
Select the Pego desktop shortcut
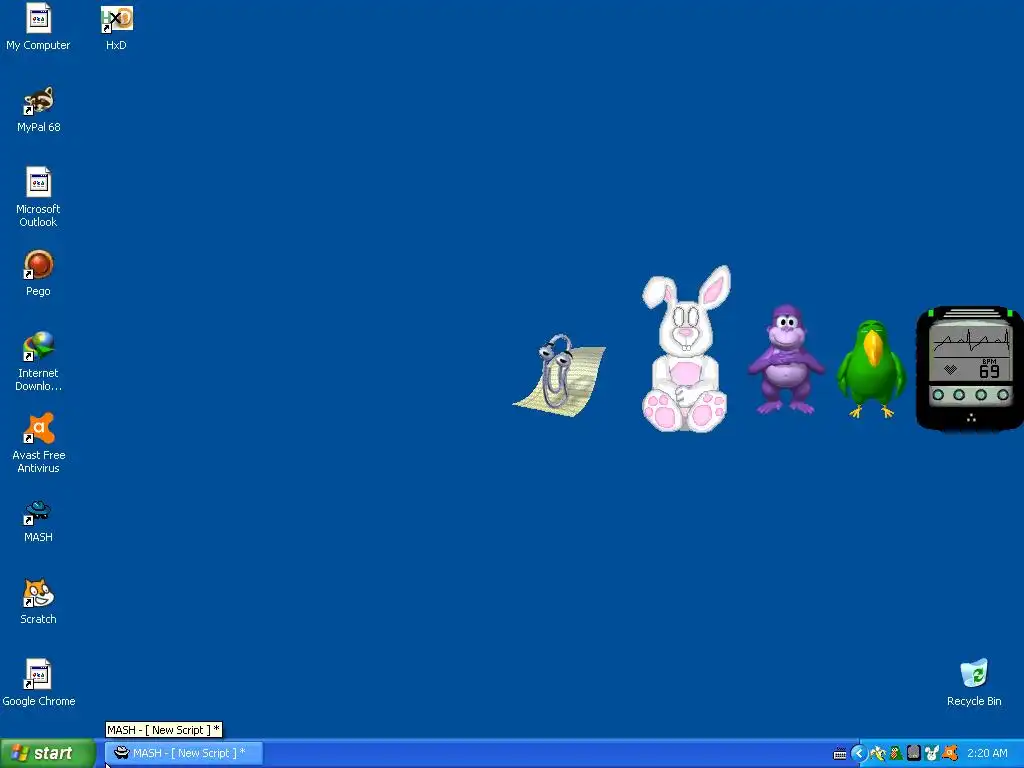(38, 273)
